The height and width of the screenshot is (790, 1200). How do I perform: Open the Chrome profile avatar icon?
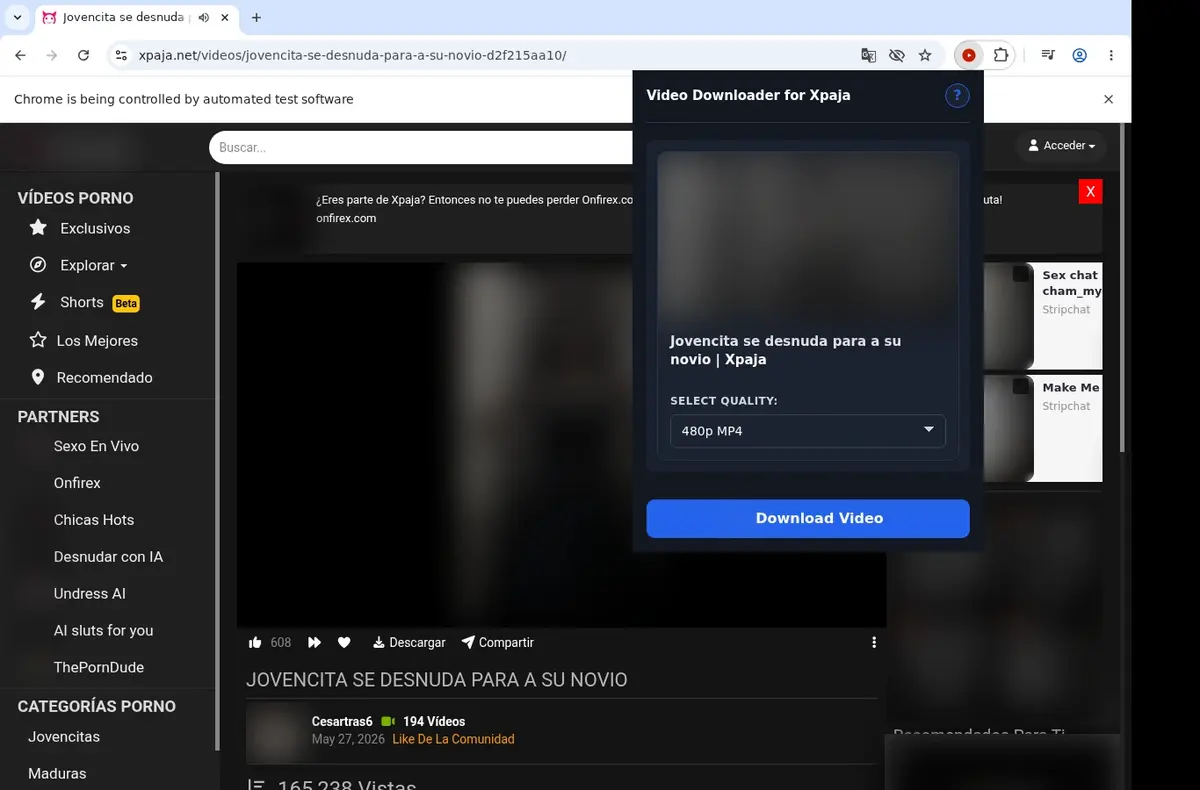[x=1079, y=55]
